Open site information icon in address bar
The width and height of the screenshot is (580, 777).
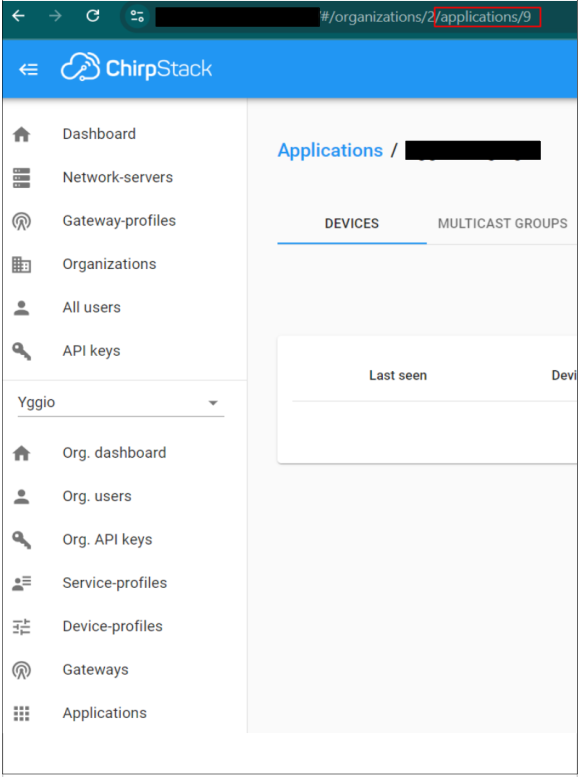pyautogui.click(x=137, y=16)
